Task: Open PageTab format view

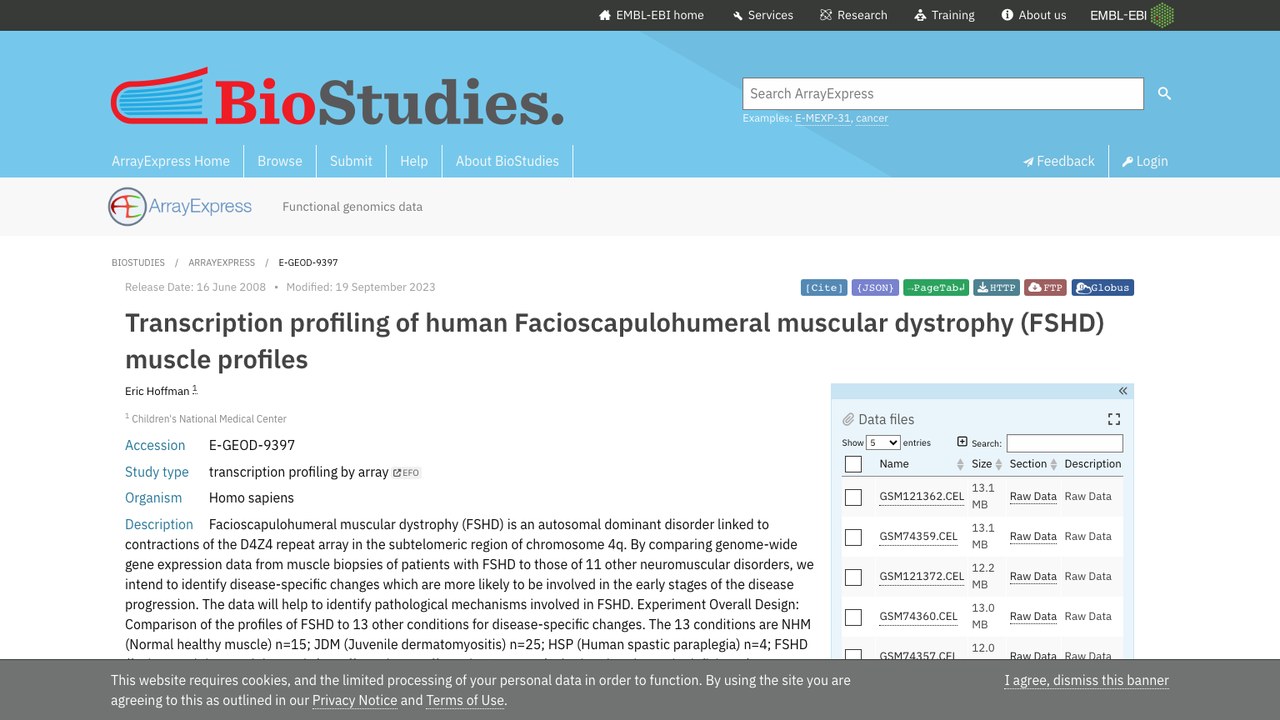Action: click(936, 288)
